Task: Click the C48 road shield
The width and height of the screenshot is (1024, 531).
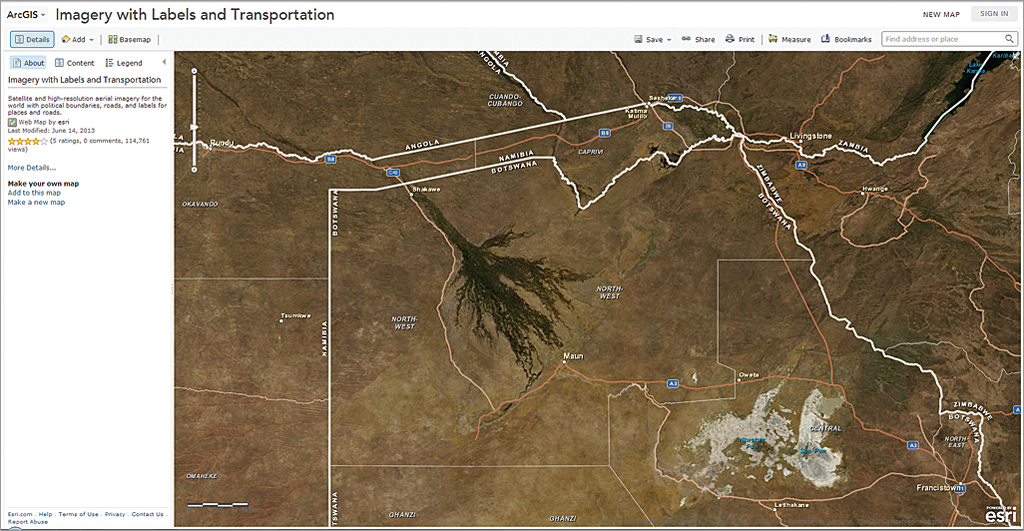Action: click(392, 172)
